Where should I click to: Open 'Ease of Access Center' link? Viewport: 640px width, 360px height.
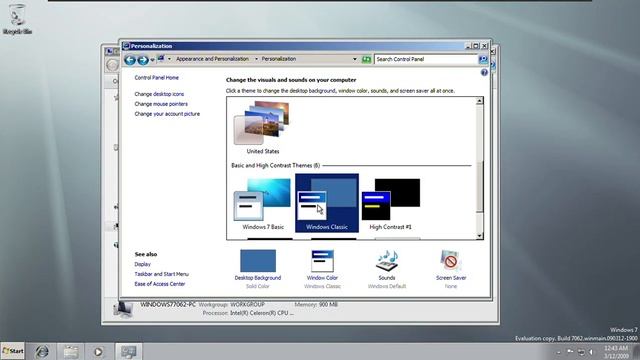160,284
